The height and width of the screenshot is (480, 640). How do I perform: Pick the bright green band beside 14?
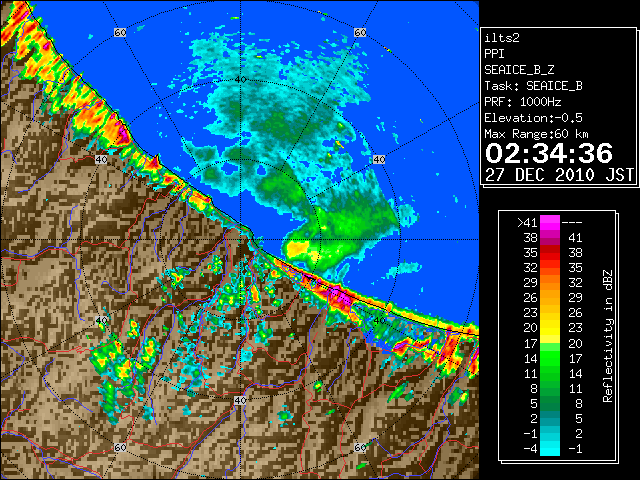(550, 358)
